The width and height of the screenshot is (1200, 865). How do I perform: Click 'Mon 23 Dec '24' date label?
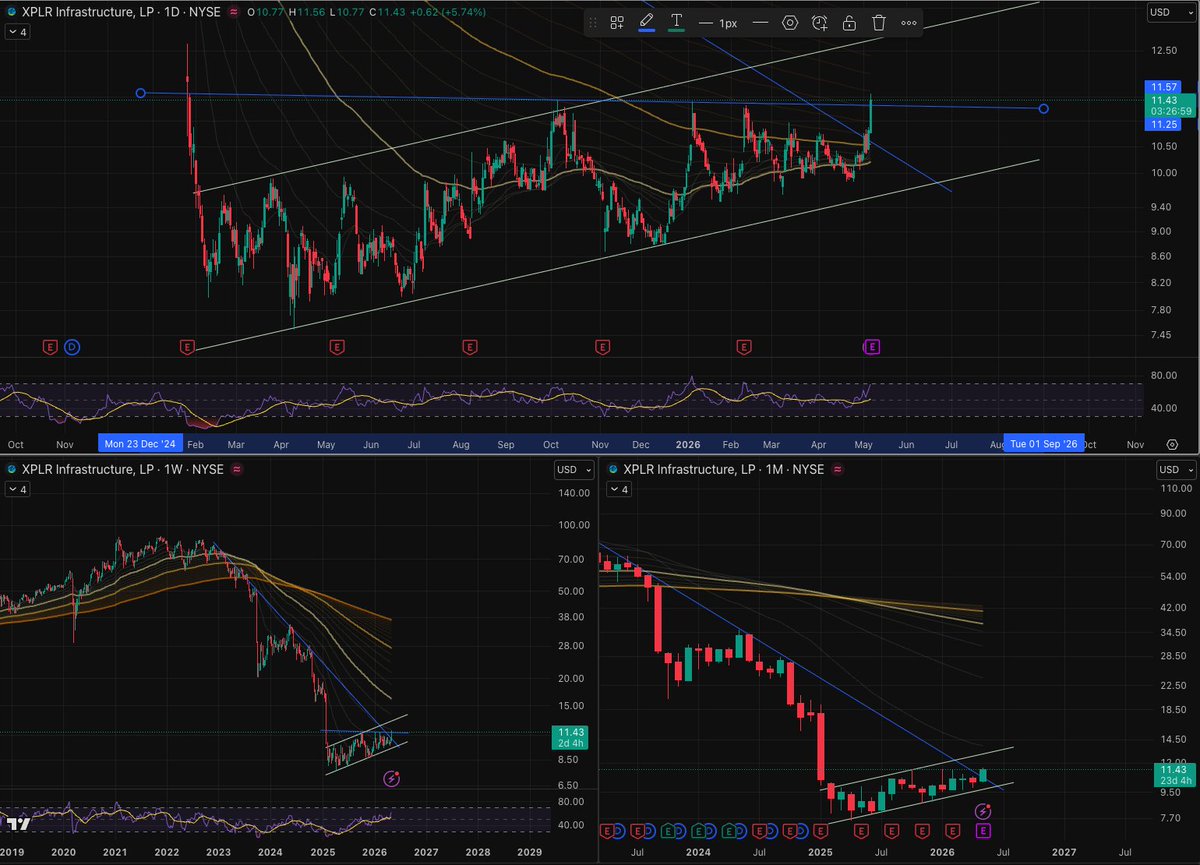coord(138,443)
